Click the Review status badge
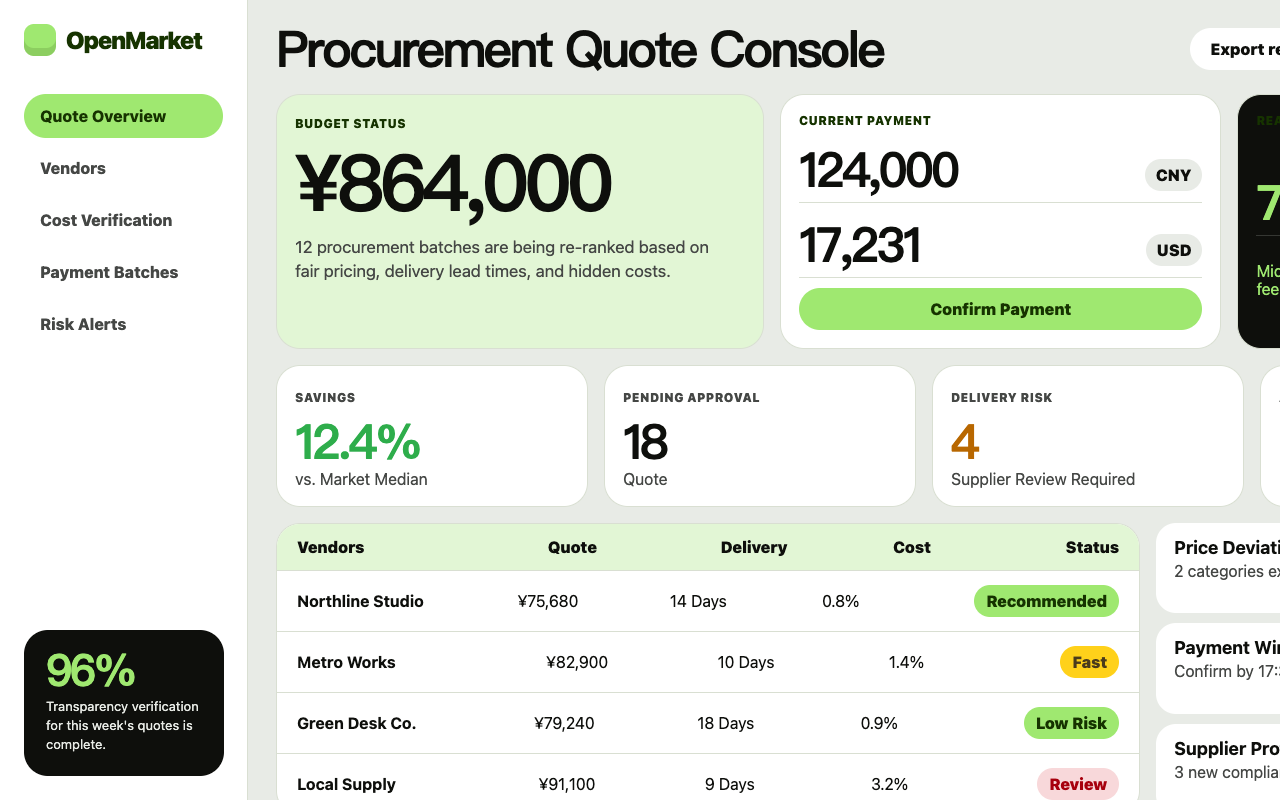 click(1077, 784)
